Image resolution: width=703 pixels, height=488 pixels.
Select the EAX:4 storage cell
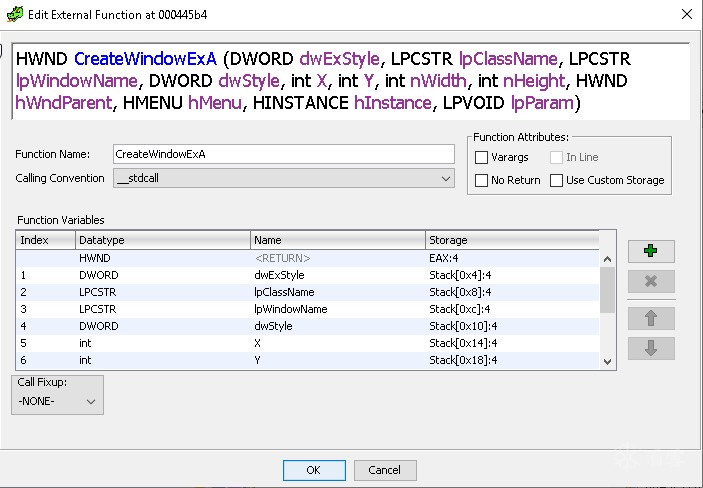[512, 258]
